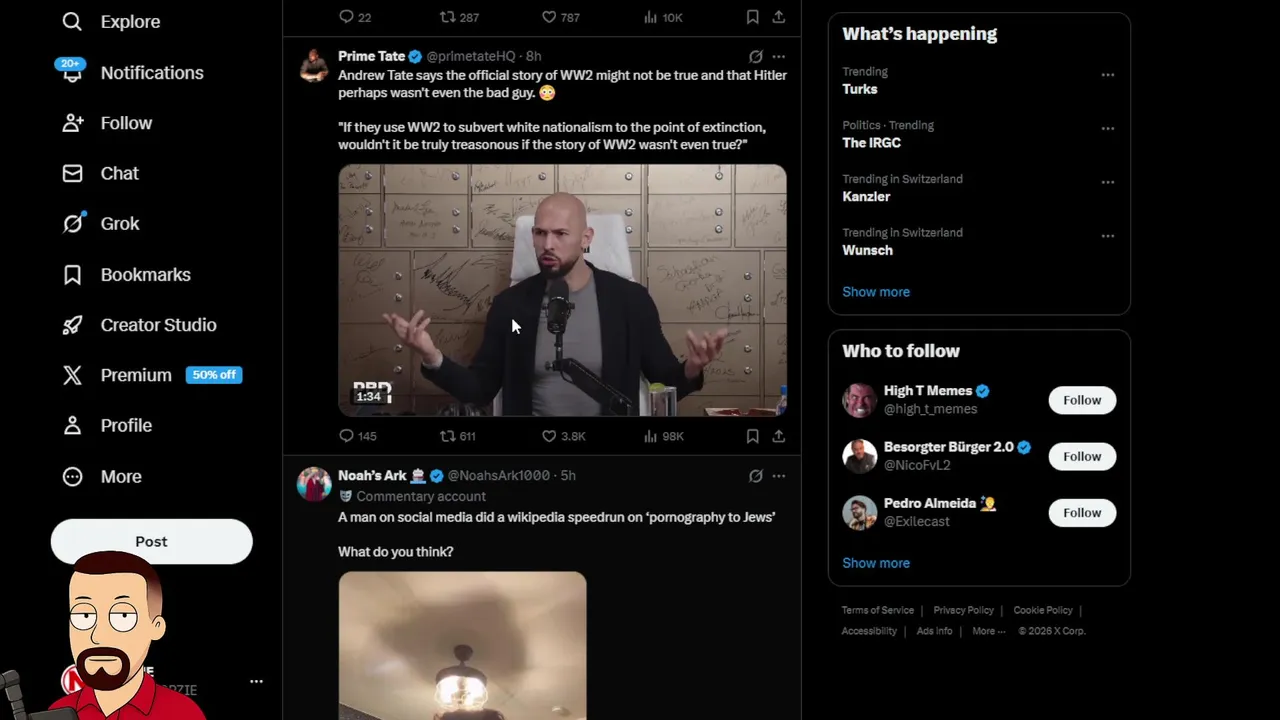This screenshot has width=1280, height=720.
Task: Follow the High T Memes account
Action: [x=1082, y=400]
